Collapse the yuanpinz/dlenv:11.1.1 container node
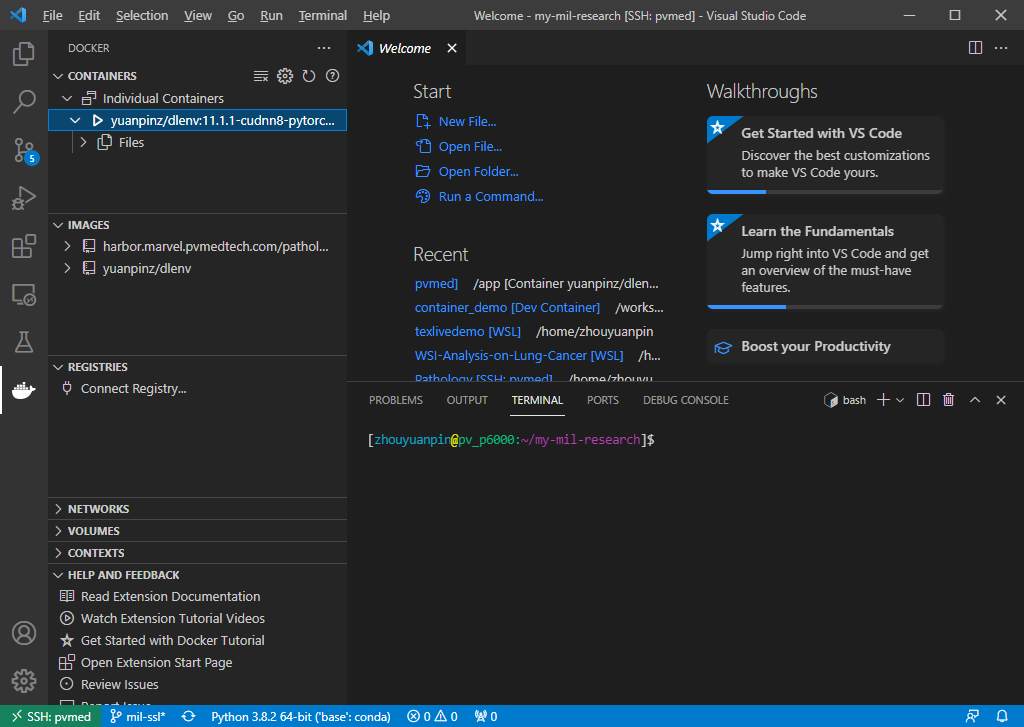Viewport: 1024px width, 727px height. click(75, 120)
